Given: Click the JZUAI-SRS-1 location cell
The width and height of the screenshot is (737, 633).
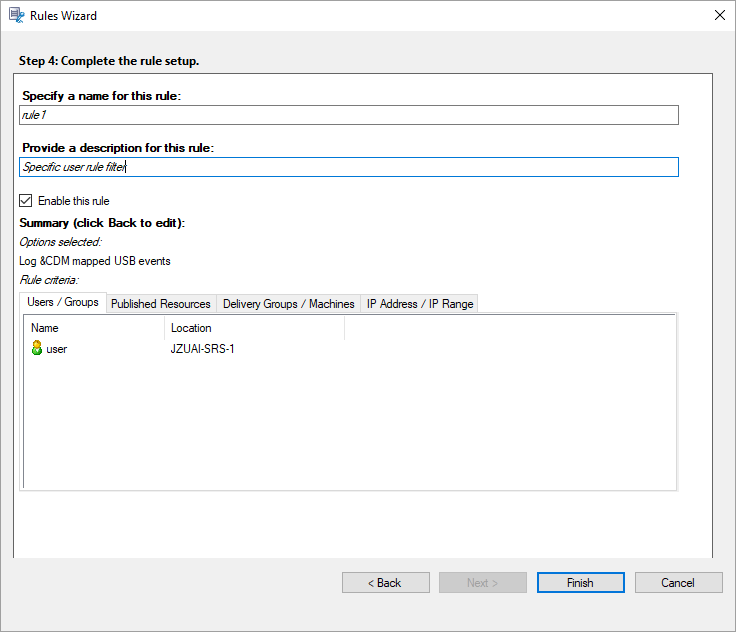Looking at the screenshot, I should 203,349.
